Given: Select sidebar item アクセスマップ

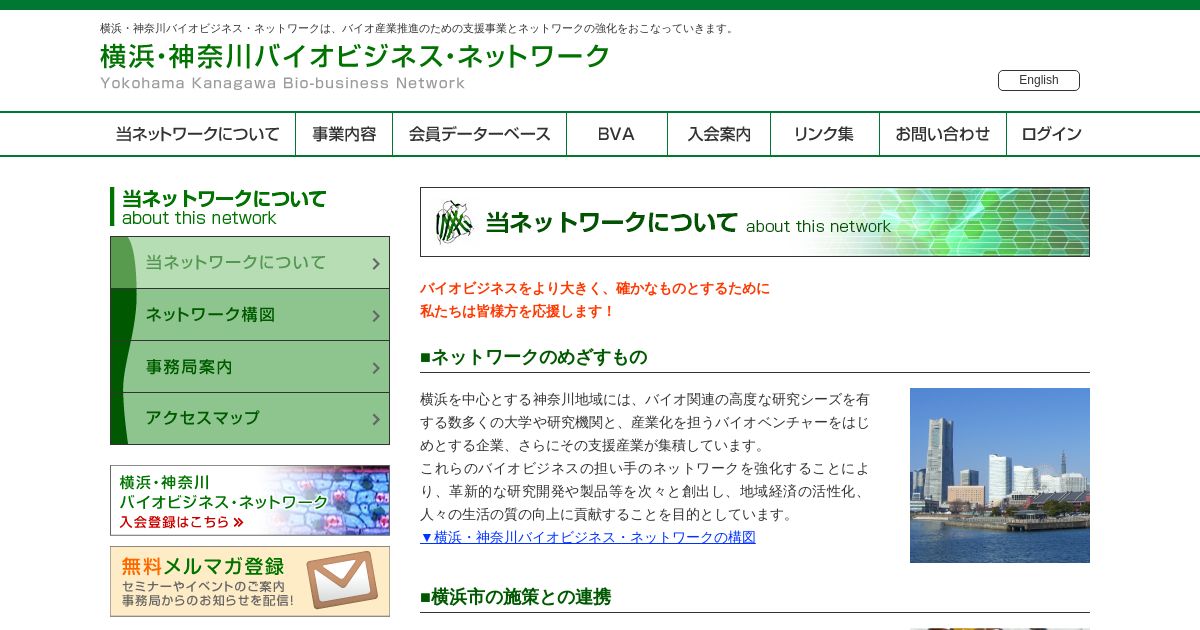Looking at the screenshot, I should tap(250, 419).
